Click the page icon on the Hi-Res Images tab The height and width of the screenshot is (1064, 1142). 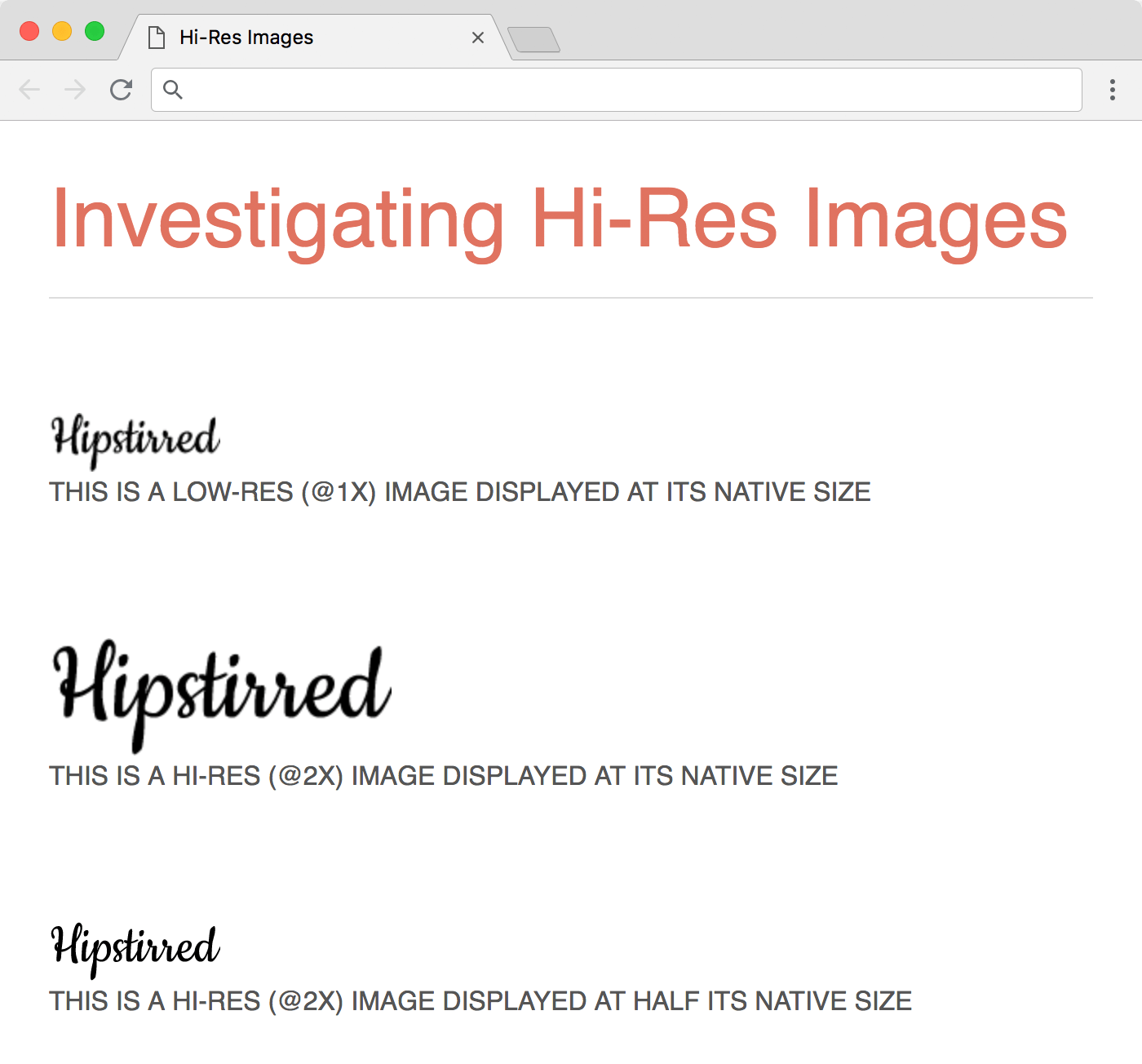(157, 38)
